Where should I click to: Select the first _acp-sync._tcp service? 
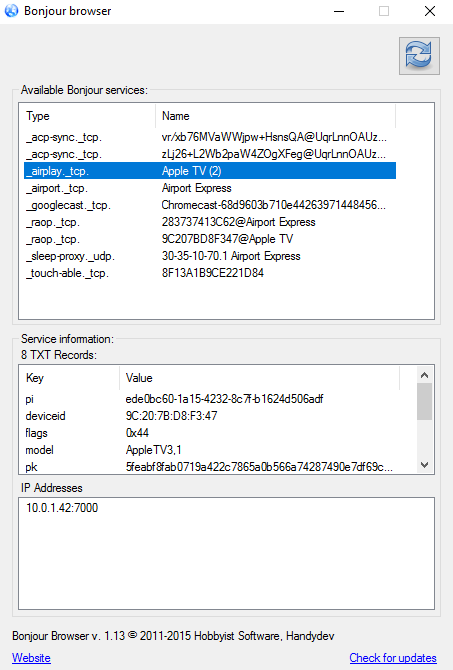coord(210,137)
